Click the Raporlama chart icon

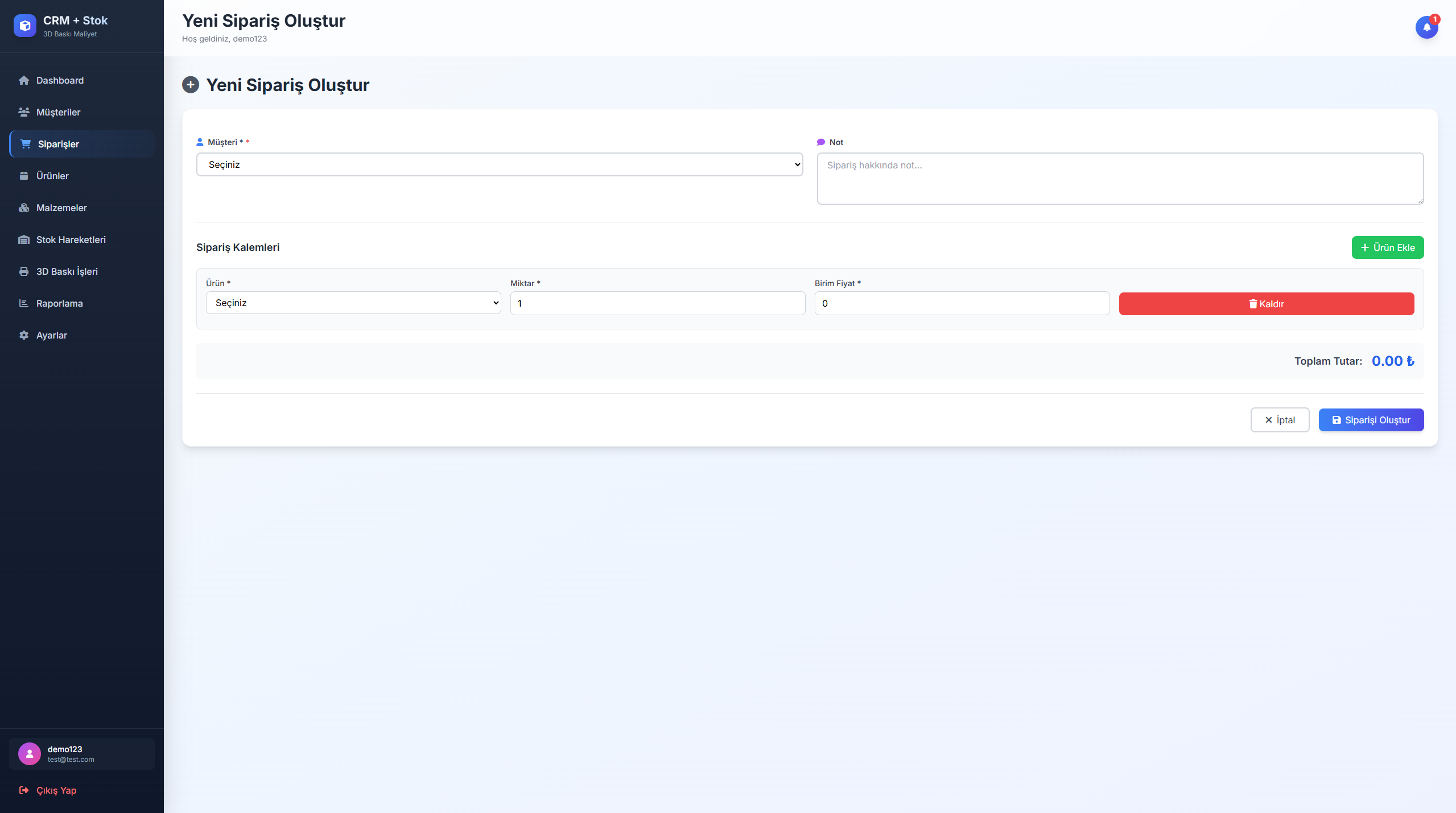coord(24,303)
